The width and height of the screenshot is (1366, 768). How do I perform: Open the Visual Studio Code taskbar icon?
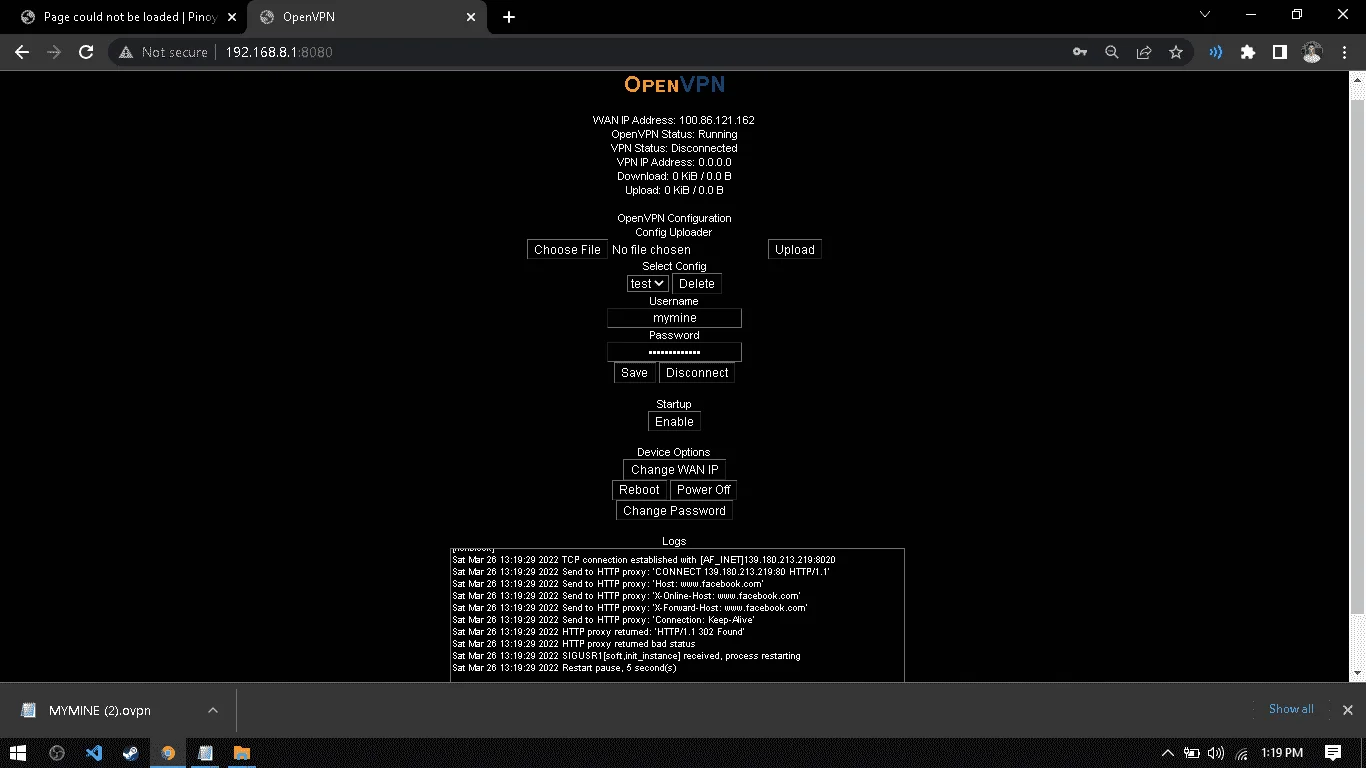point(94,753)
